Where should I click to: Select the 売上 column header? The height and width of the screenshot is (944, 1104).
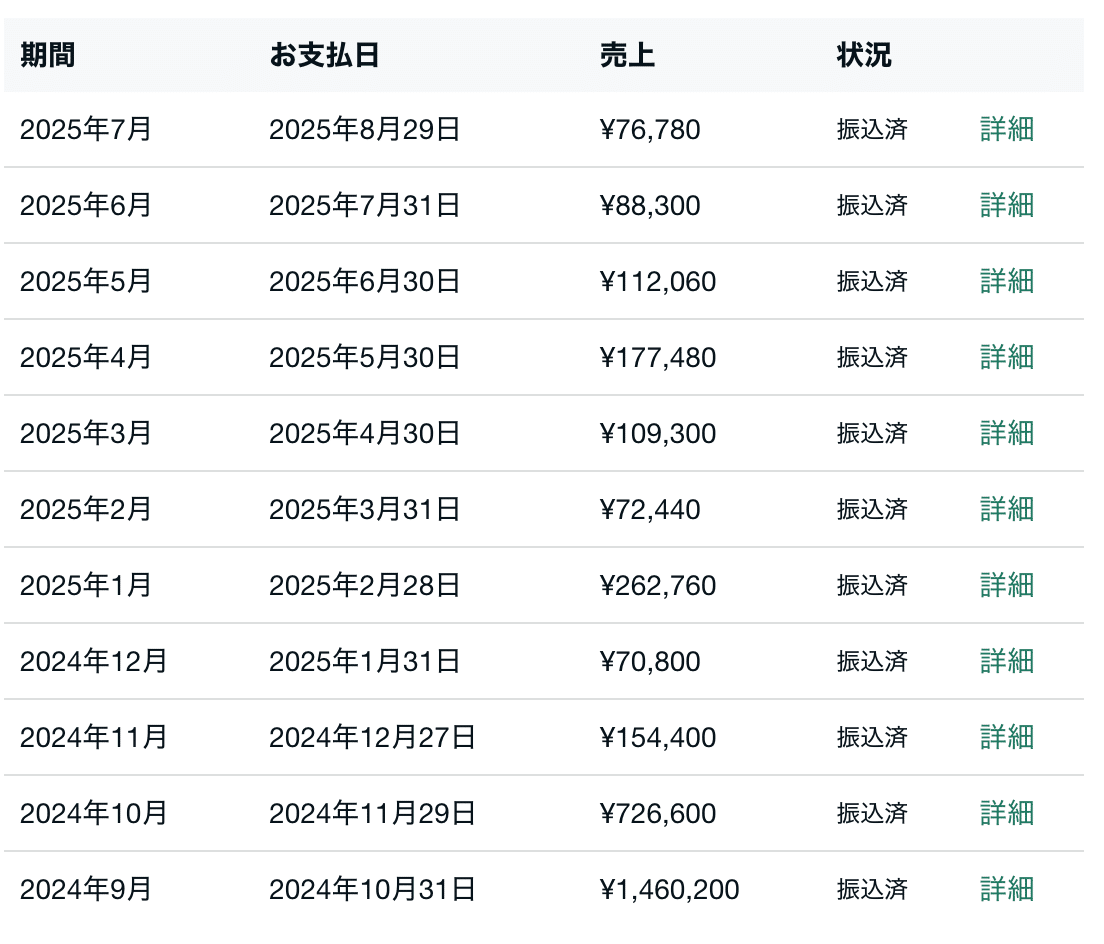pos(627,56)
